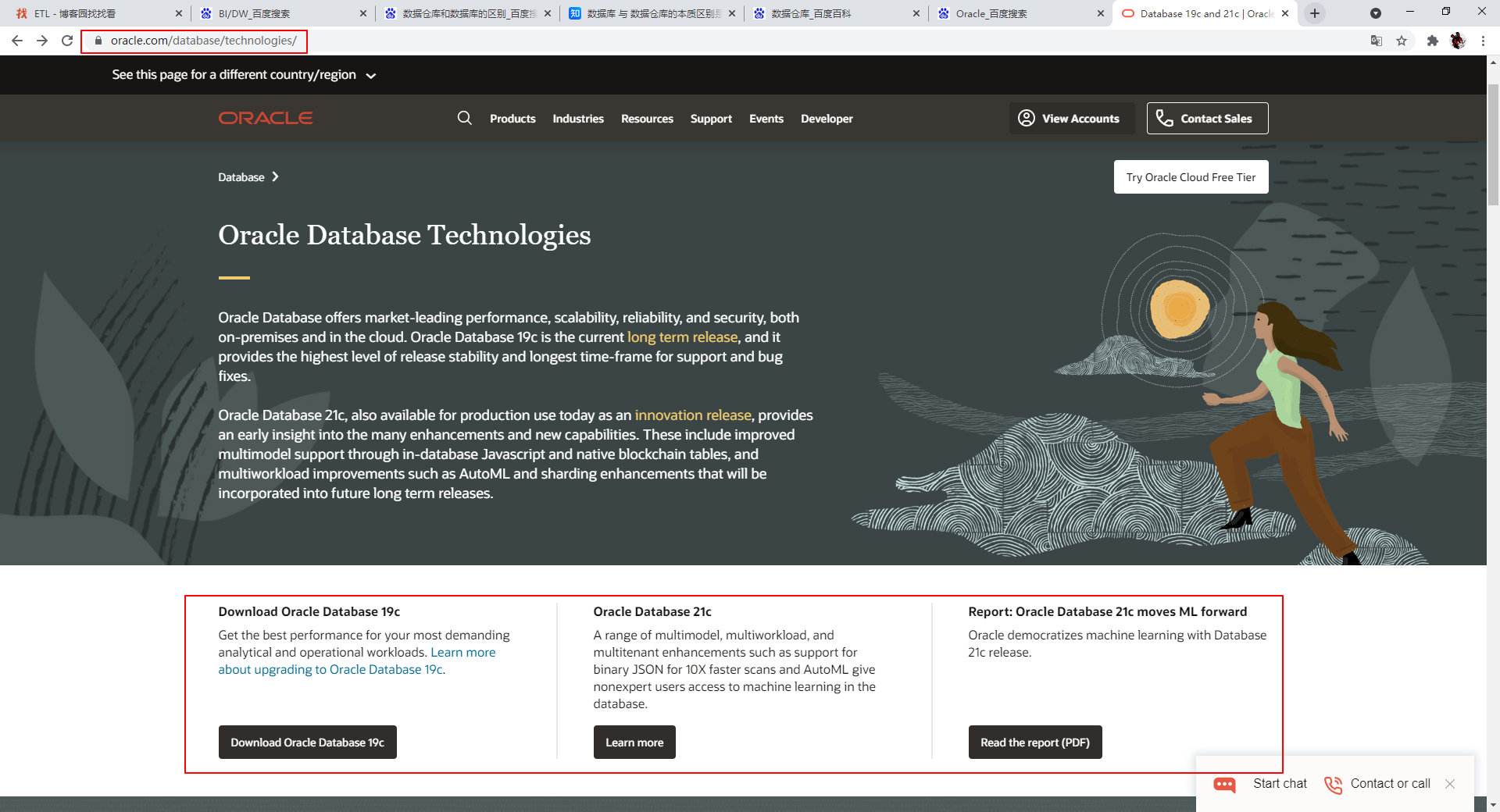Close the 数据库 与 数据仓库的本质区别 tab
This screenshot has height=812, width=1500.
pyautogui.click(x=732, y=13)
